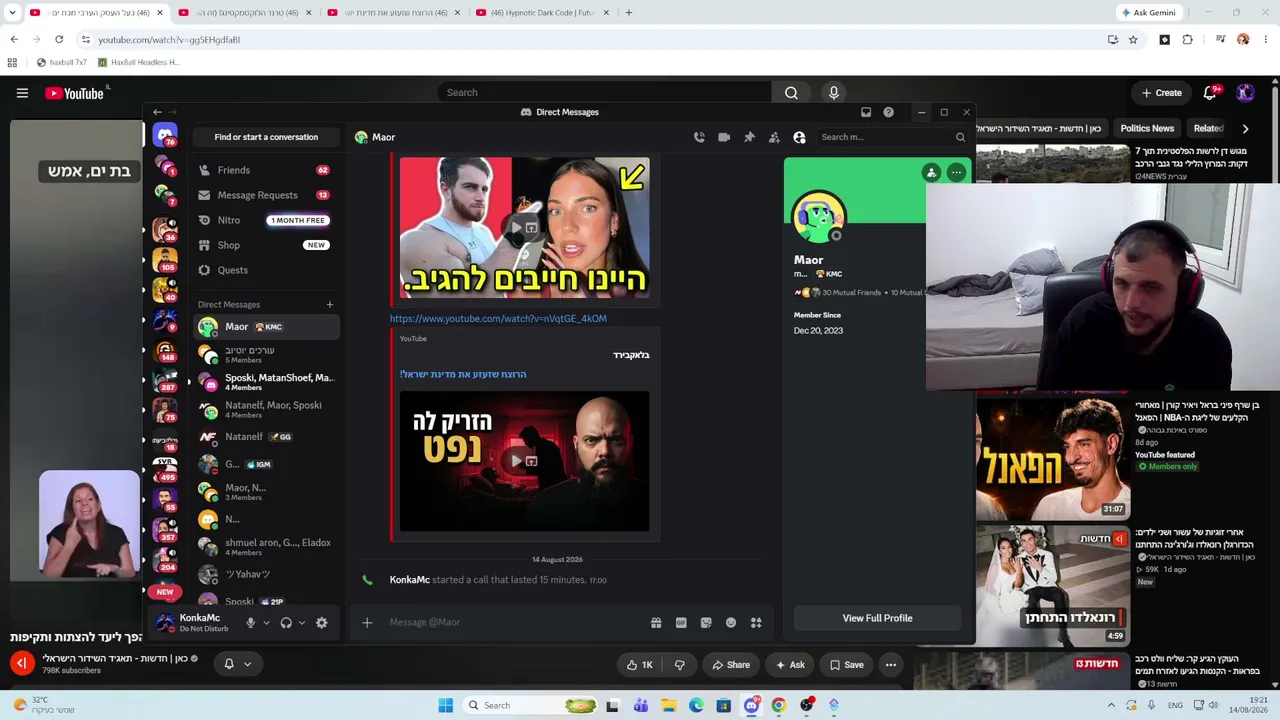
Task: Open the YouTube guide hamburger menu
Action: point(22,93)
